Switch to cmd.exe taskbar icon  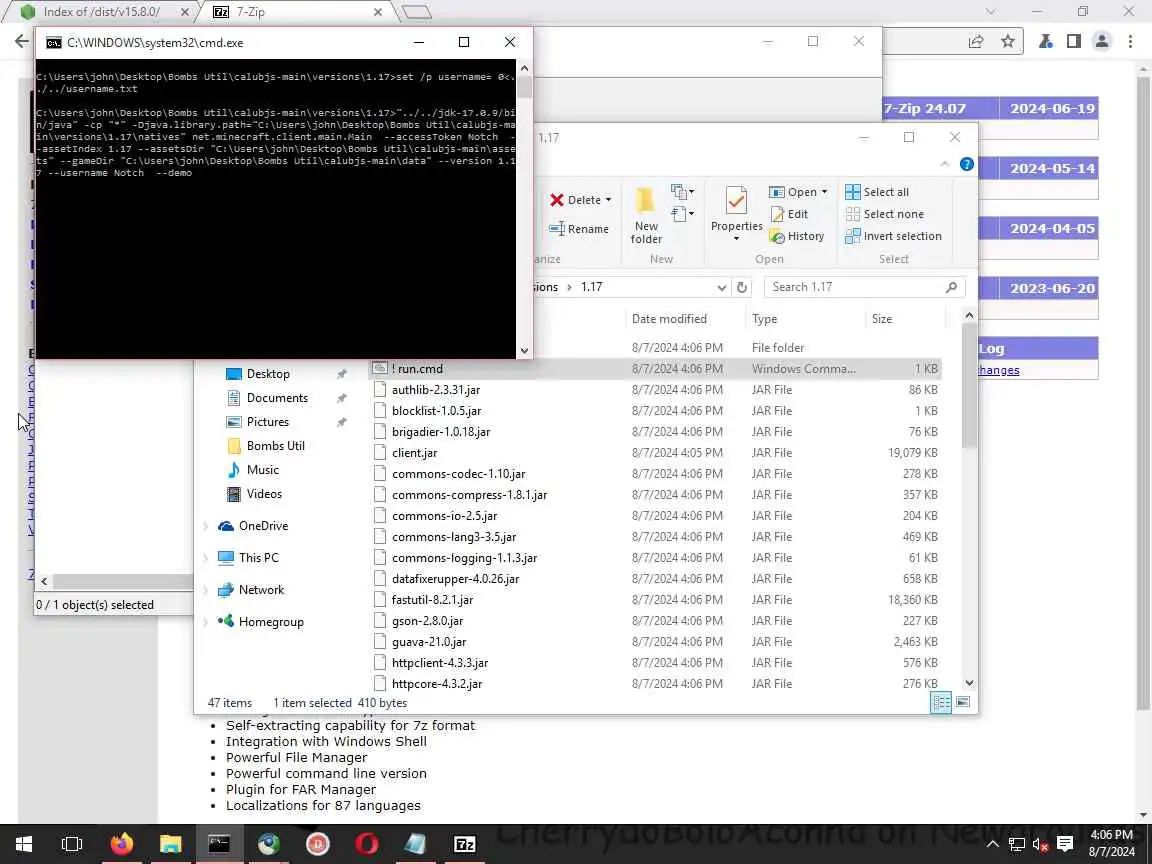219,844
